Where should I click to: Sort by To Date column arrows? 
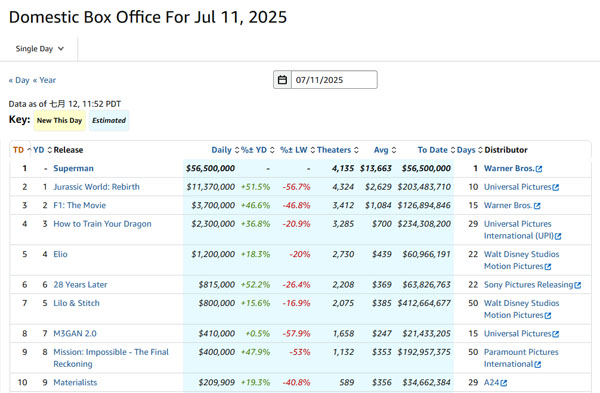tap(453, 150)
